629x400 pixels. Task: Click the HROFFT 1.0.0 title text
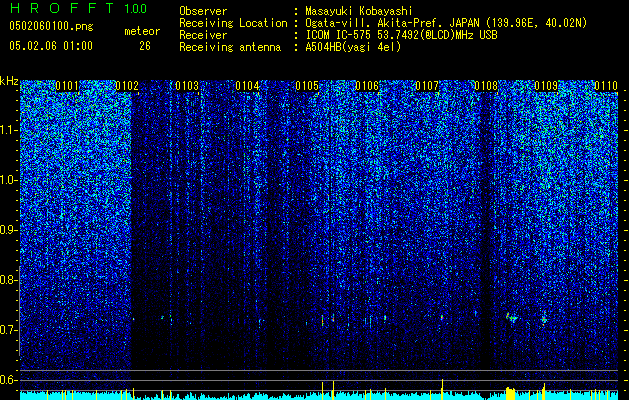pos(78,8)
